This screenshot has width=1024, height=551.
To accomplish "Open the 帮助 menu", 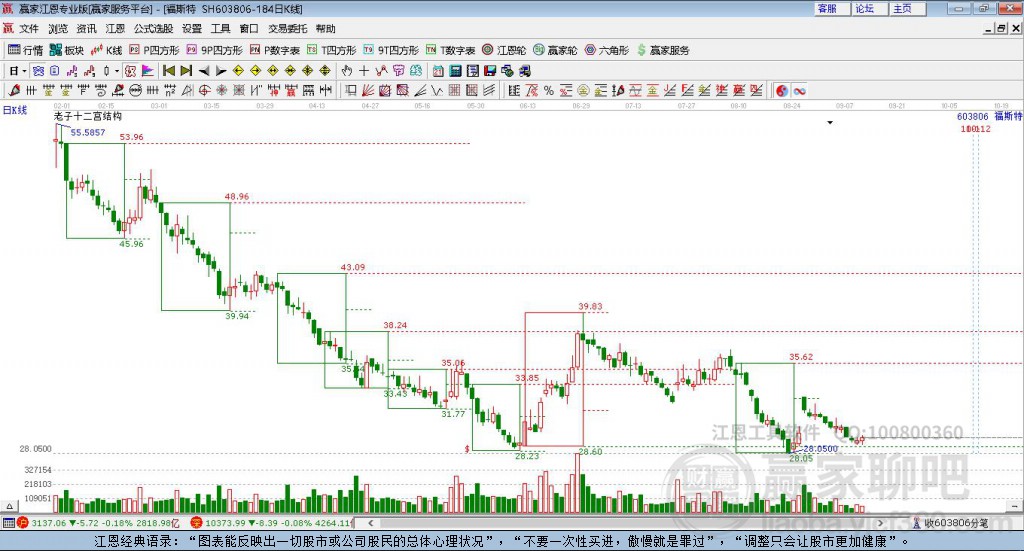I will [325, 29].
